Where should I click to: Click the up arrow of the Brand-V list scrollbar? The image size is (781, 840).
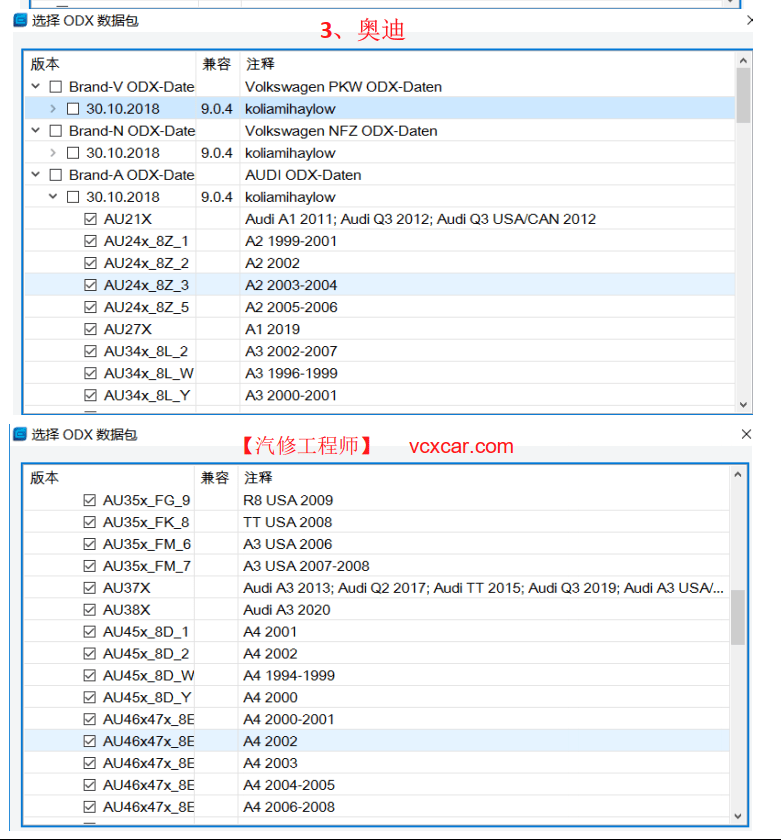tap(743, 61)
